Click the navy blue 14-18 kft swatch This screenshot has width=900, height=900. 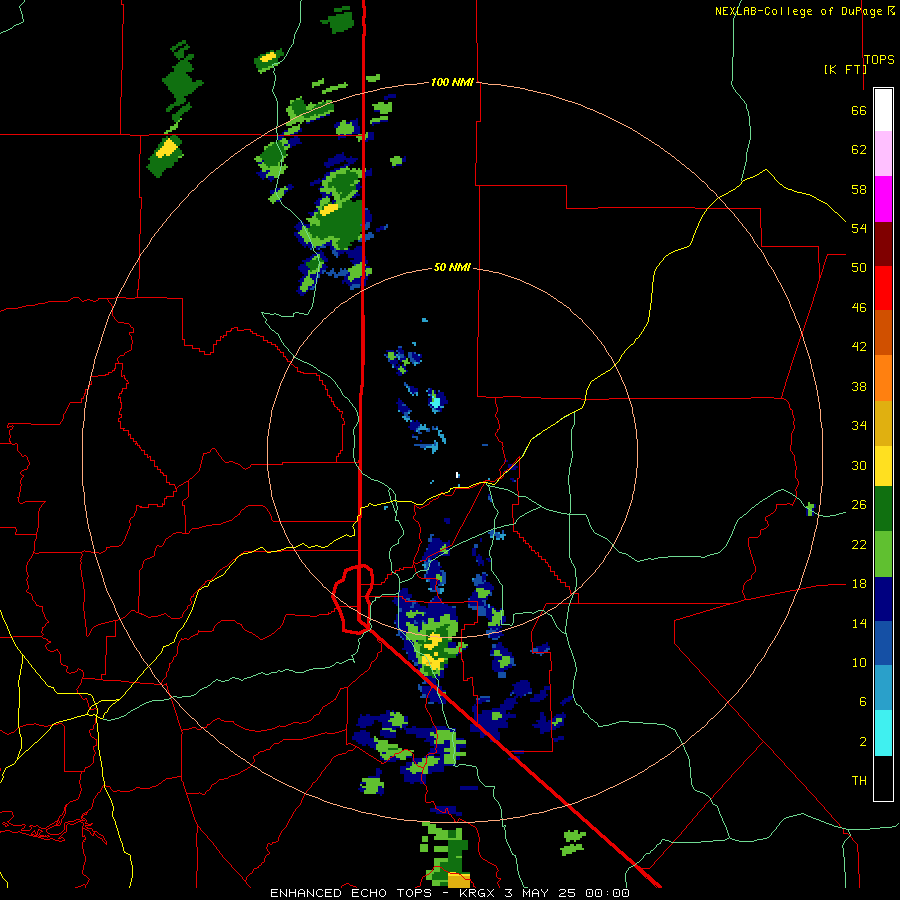(883, 599)
